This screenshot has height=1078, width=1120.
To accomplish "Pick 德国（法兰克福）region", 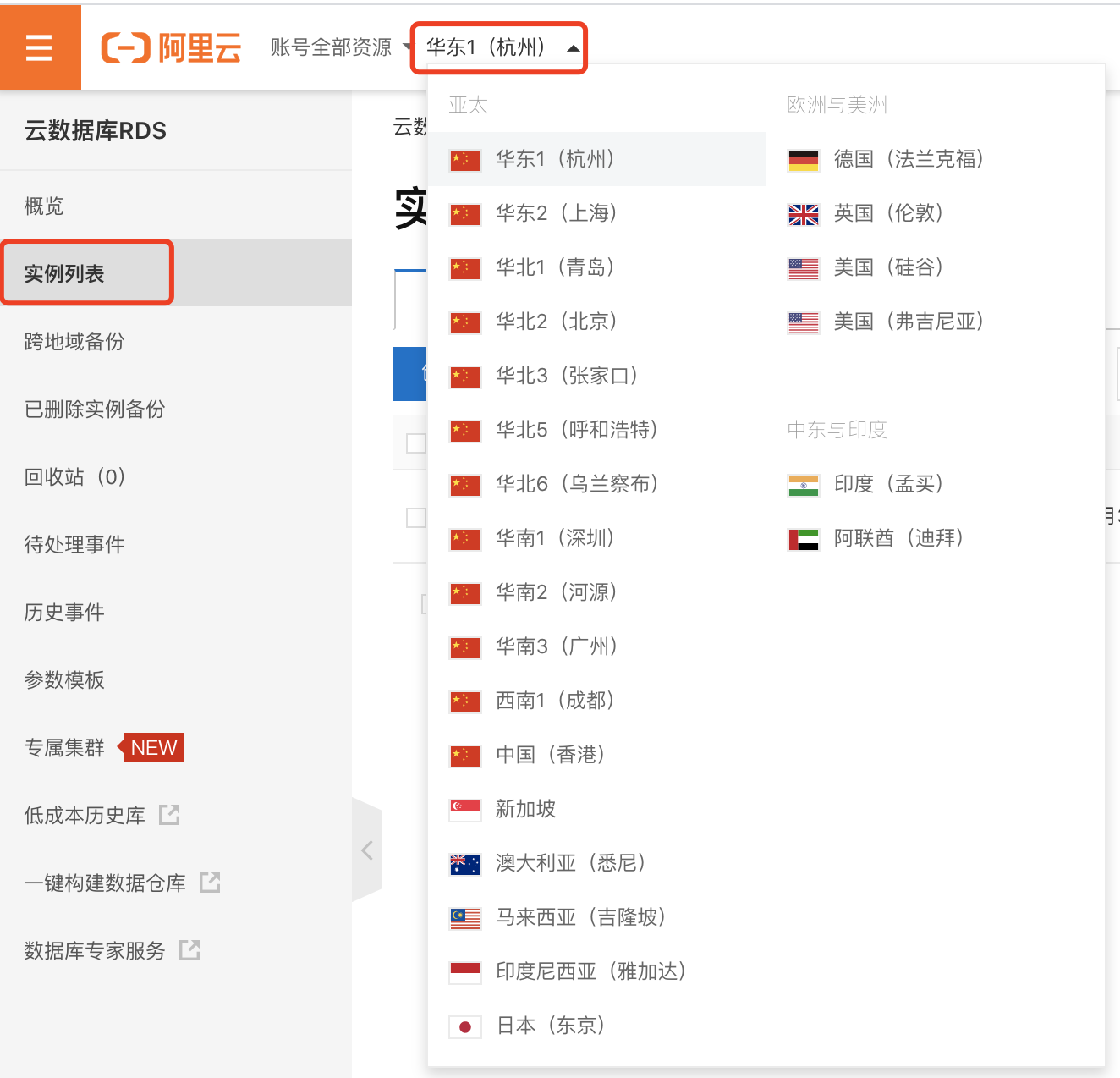I will pos(935,159).
